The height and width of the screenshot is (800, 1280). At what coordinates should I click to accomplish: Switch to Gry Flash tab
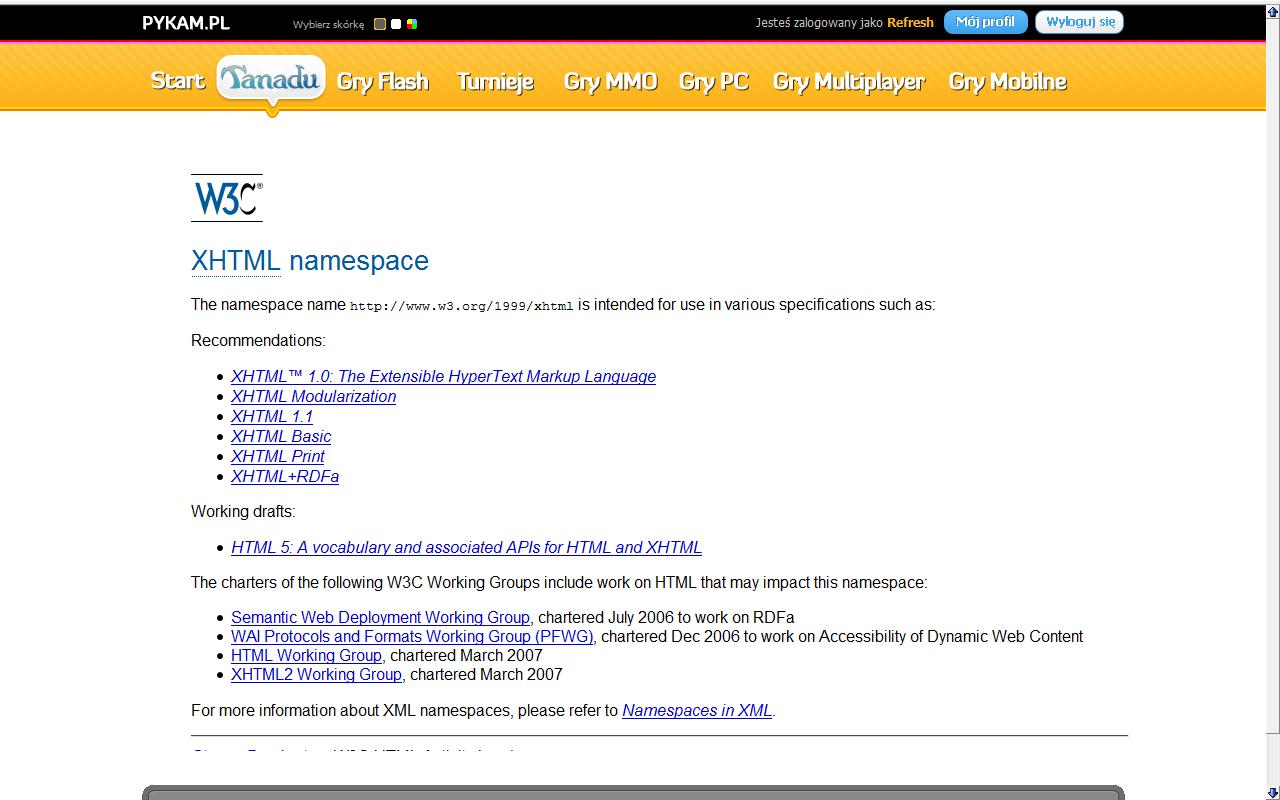(x=382, y=82)
